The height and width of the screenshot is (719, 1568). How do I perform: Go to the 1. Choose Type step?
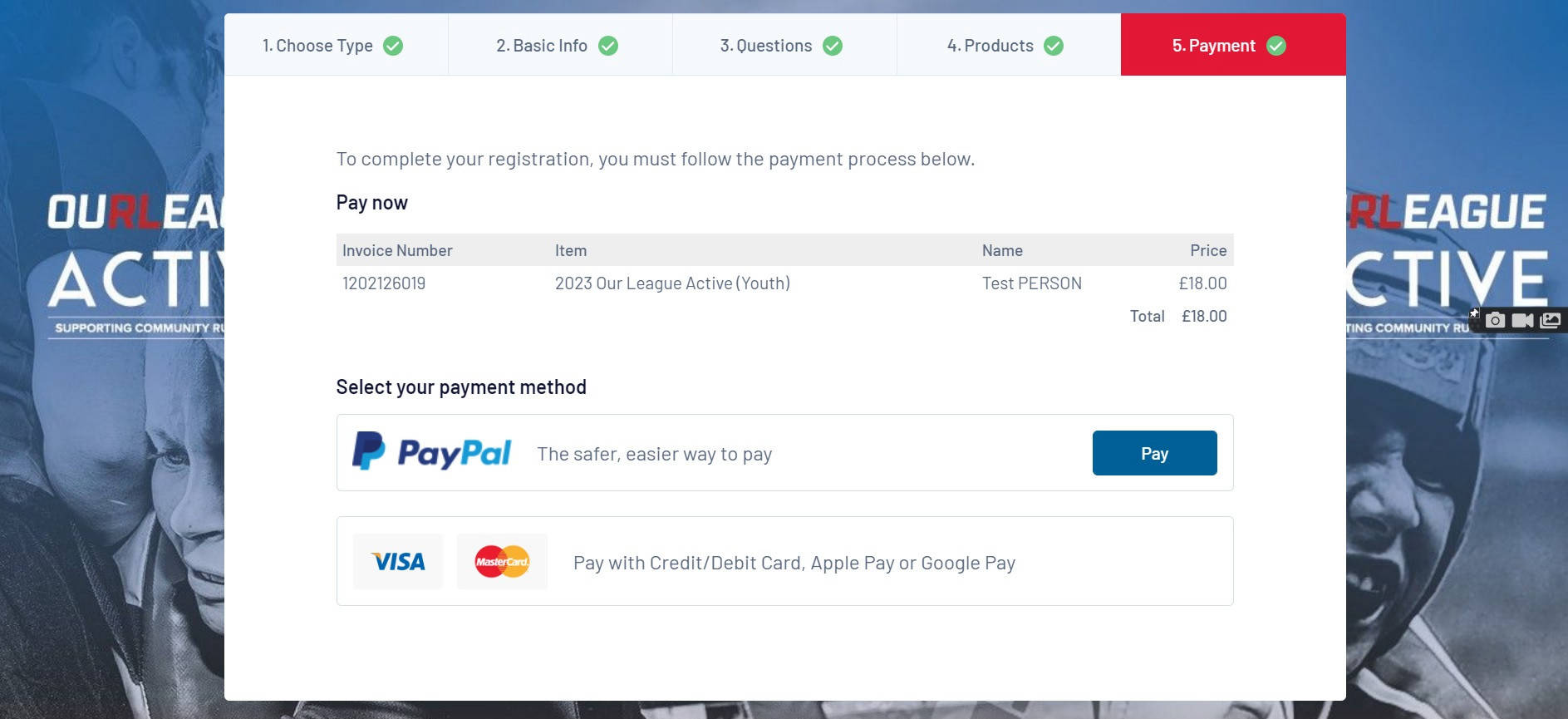pyautogui.click(x=336, y=45)
